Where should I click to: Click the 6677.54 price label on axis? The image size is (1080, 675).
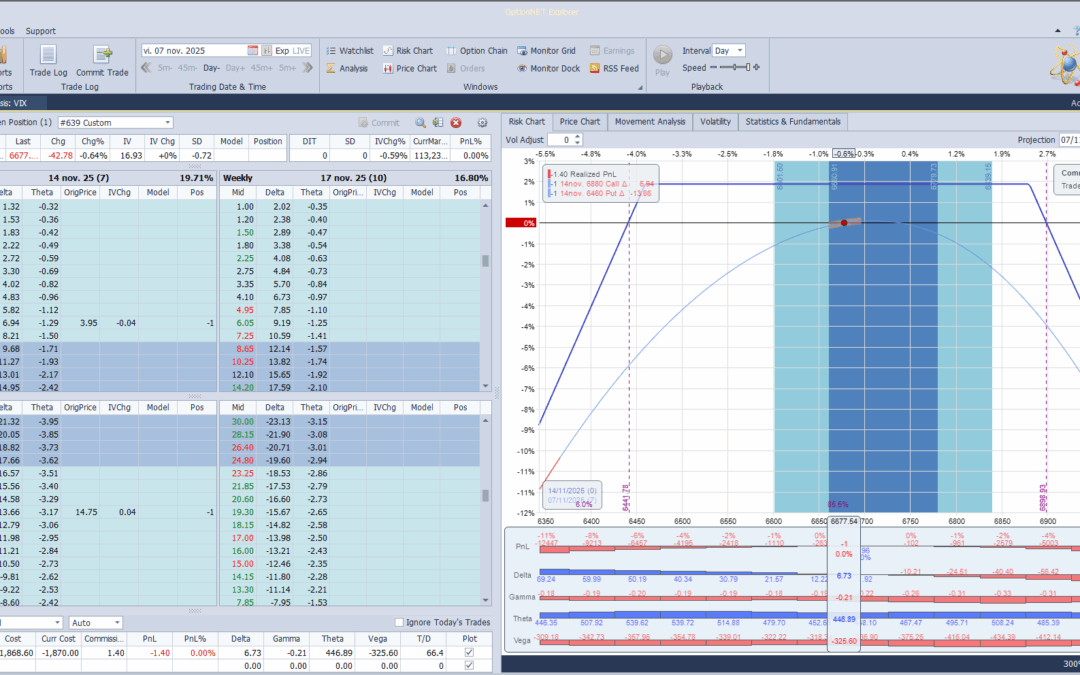(x=844, y=521)
